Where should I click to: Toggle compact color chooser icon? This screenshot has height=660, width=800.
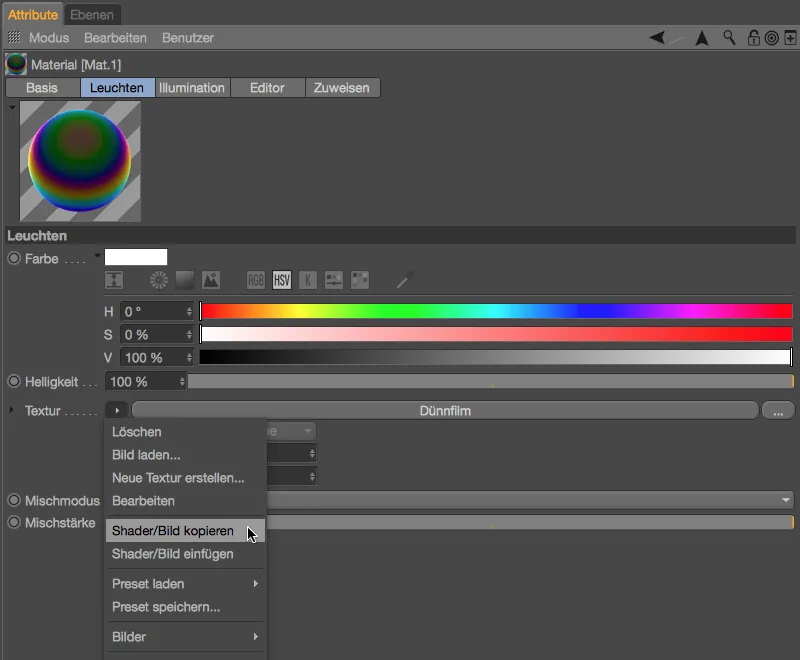114,280
